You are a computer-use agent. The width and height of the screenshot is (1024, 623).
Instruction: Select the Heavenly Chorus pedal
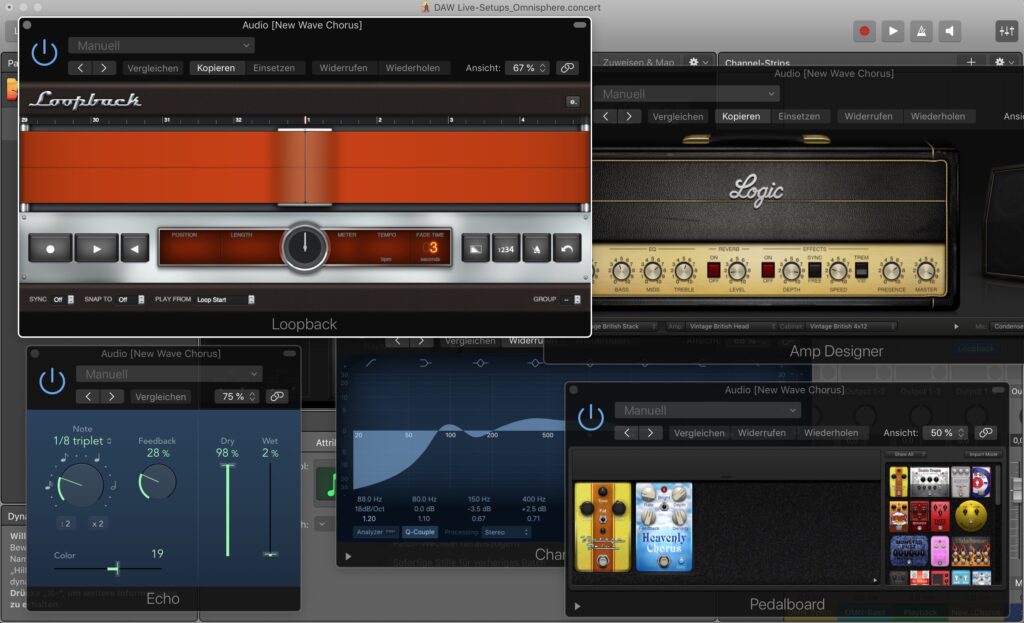click(x=664, y=527)
